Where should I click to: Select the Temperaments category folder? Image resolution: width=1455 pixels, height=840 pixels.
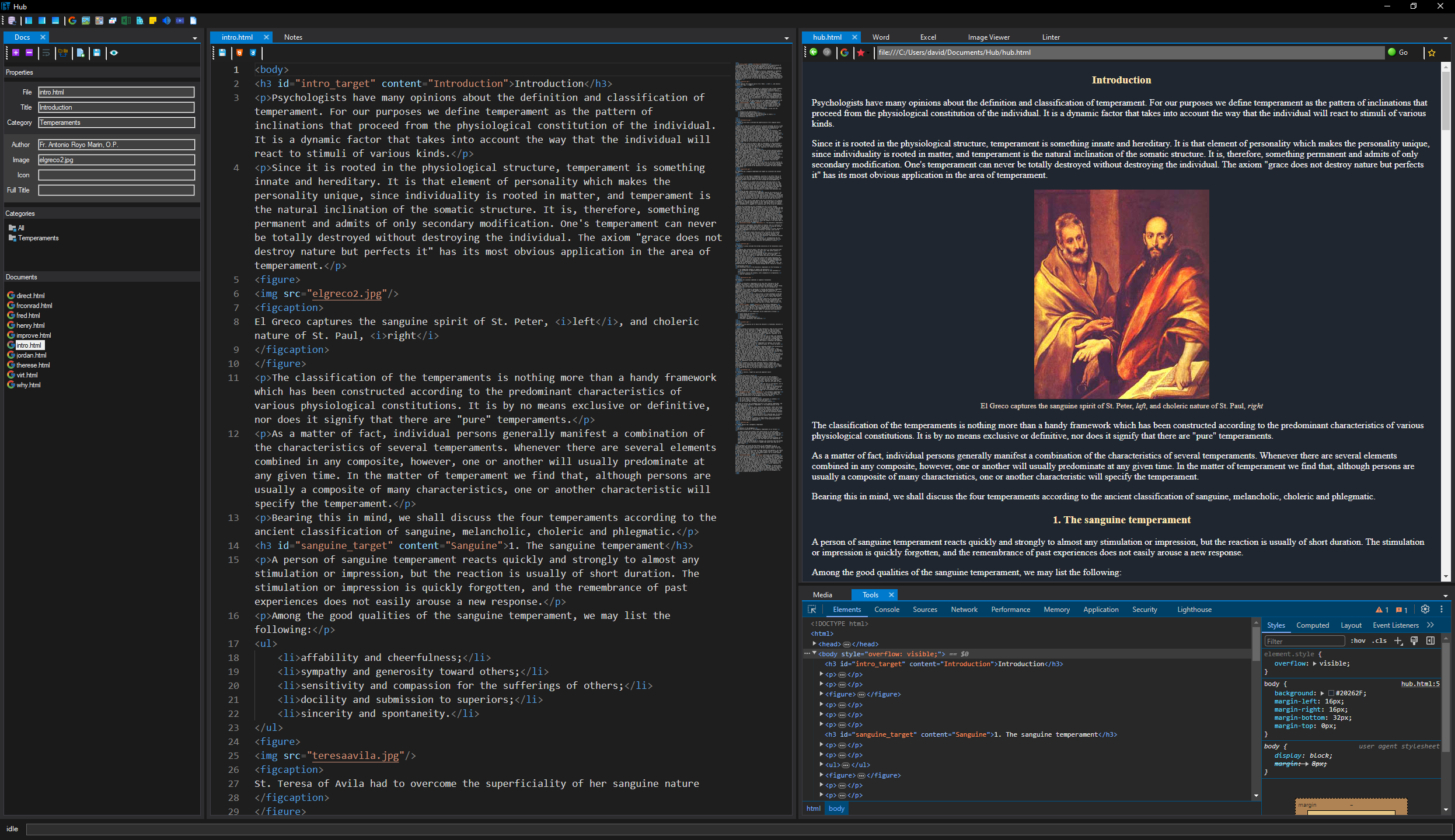click(x=37, y=238)
